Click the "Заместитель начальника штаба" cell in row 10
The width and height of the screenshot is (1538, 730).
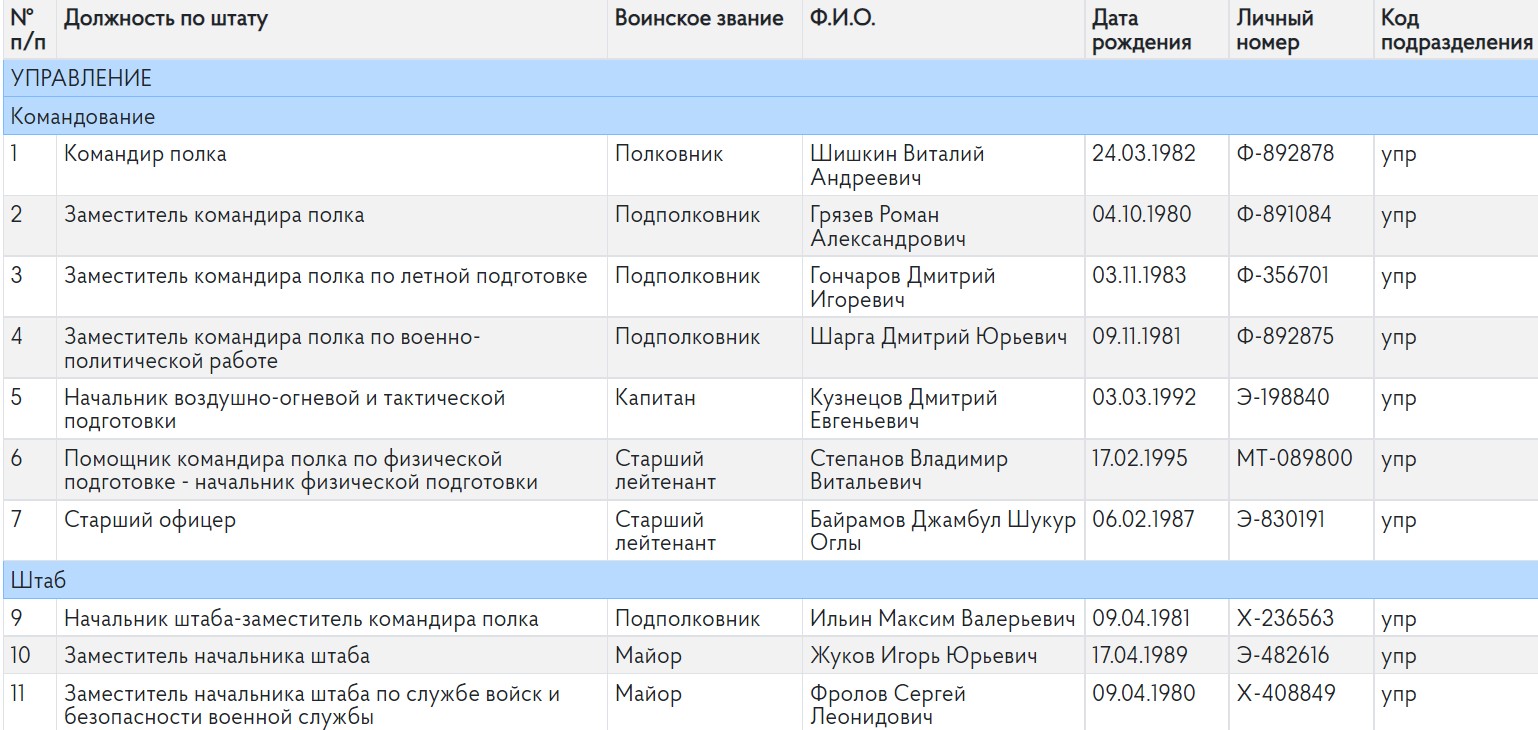click(217, 656)
